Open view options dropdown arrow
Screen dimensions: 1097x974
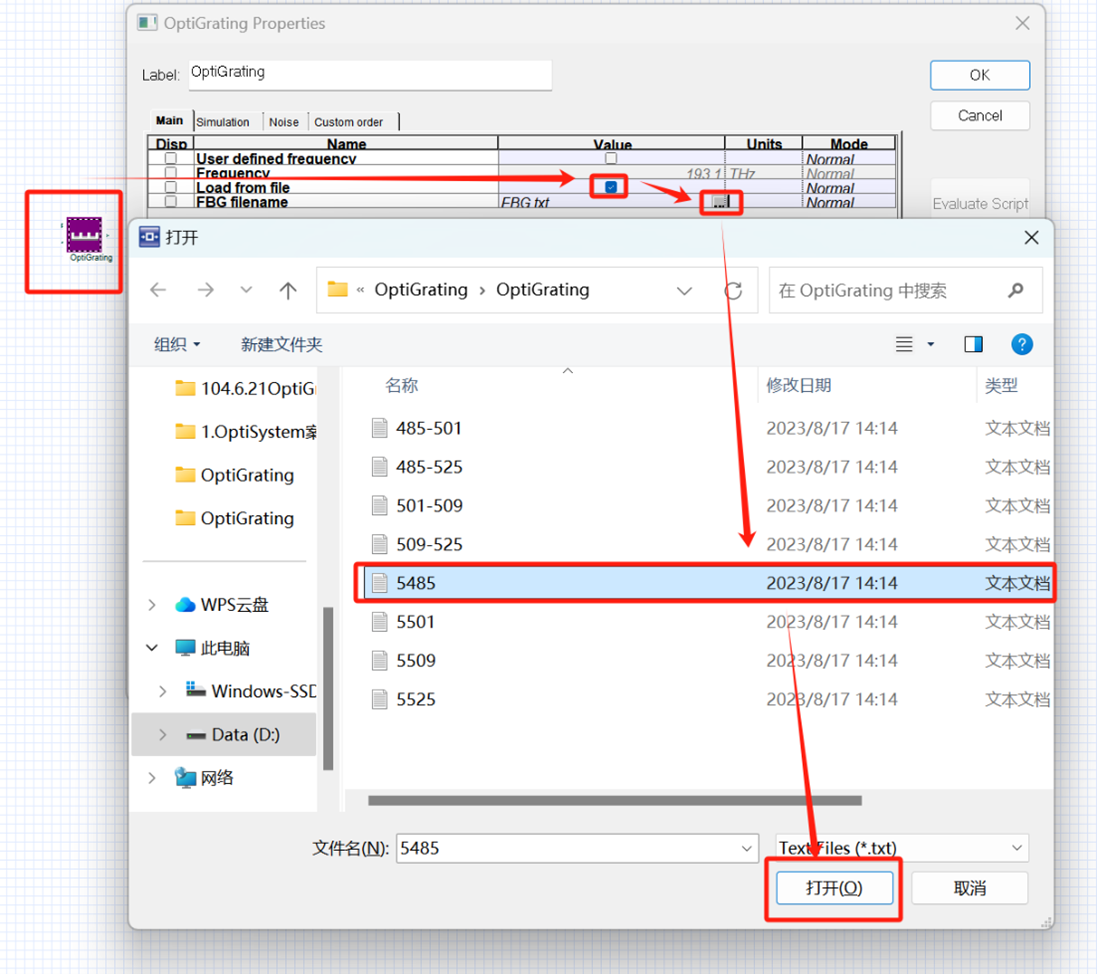pyautogui.click(x=930, y=344)
